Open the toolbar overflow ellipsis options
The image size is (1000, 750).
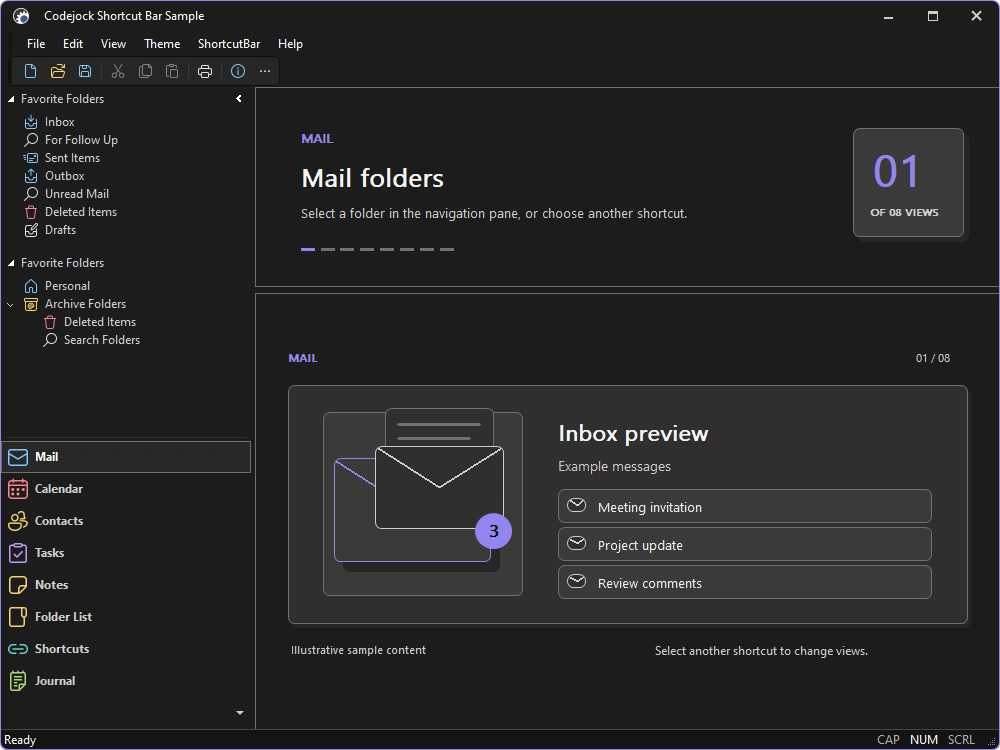(x=265, y=71)
